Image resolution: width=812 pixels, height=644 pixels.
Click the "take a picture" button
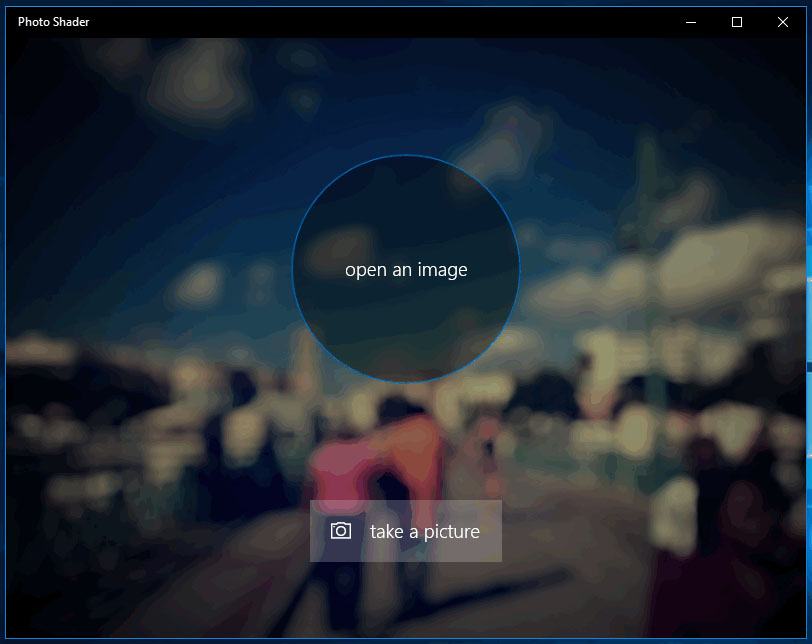click(405, 531)
